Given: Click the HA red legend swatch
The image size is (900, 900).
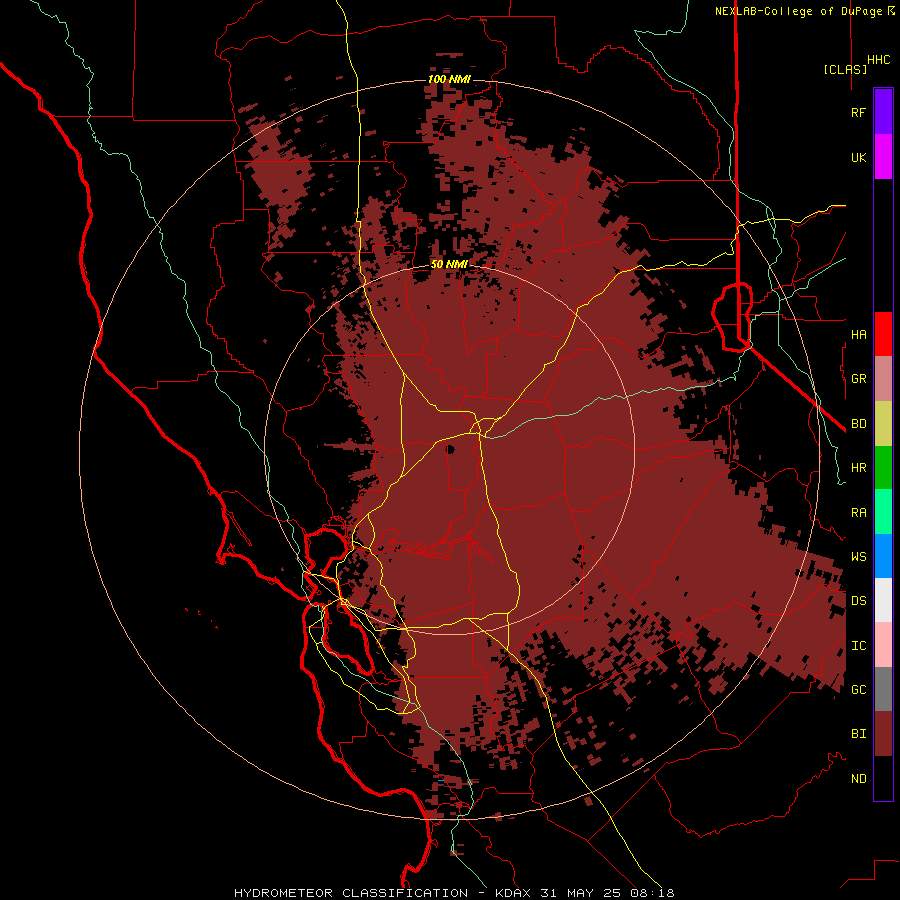Looking at the screenshot, I should [883, 334].
